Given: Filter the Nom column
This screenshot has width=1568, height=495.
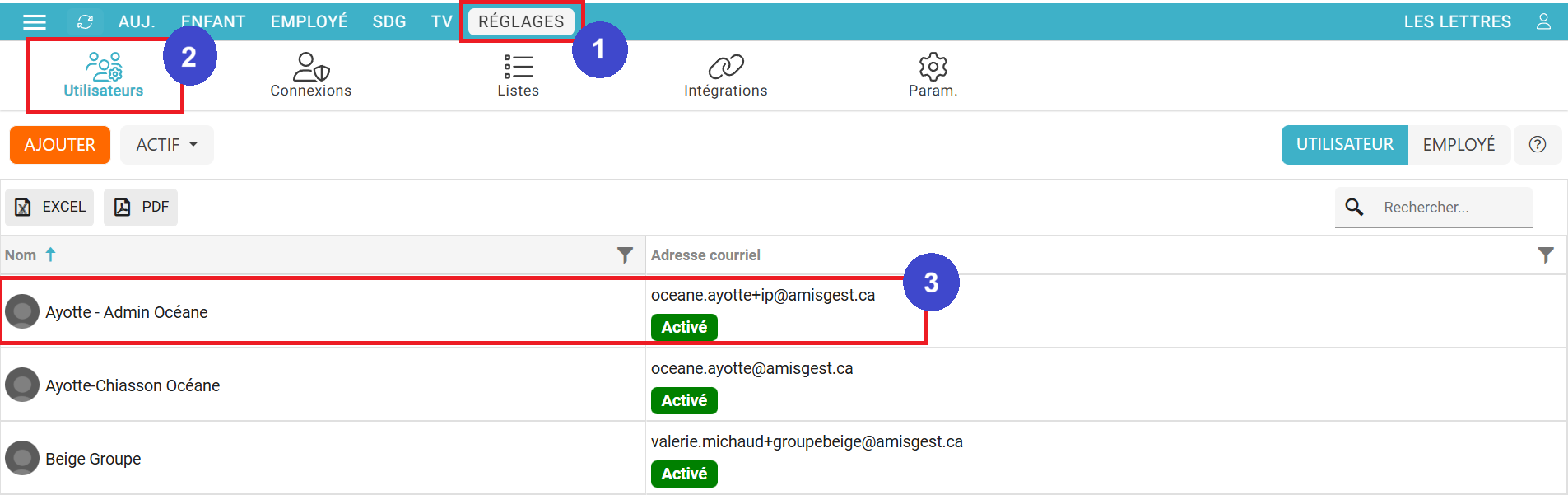Looking at the screenshot, I should click(625, 255).
